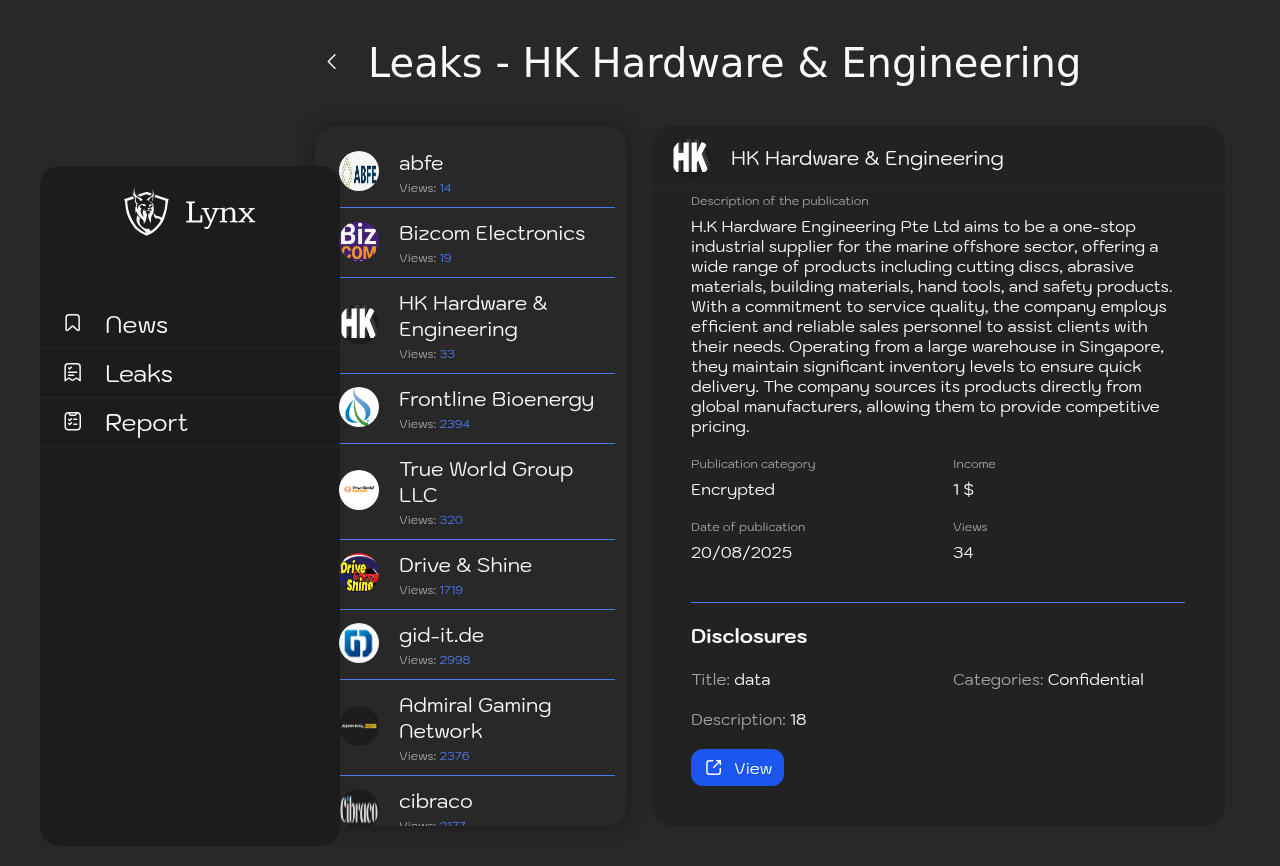This screenshot has width=1280, height=866.
Task: Click the views count 1719
Action: [x=451, y=590]
